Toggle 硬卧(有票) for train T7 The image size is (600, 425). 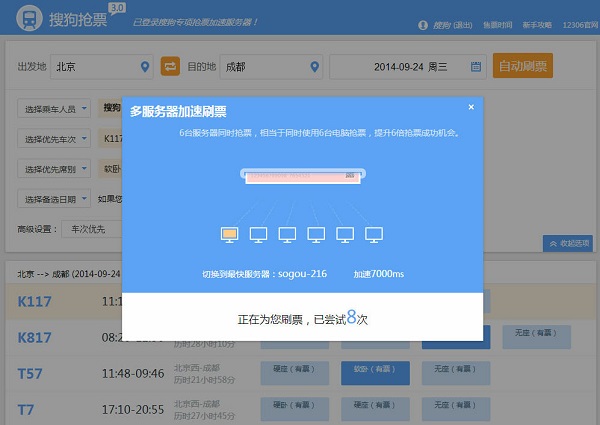pyautogui.click(x=295, y=409)
